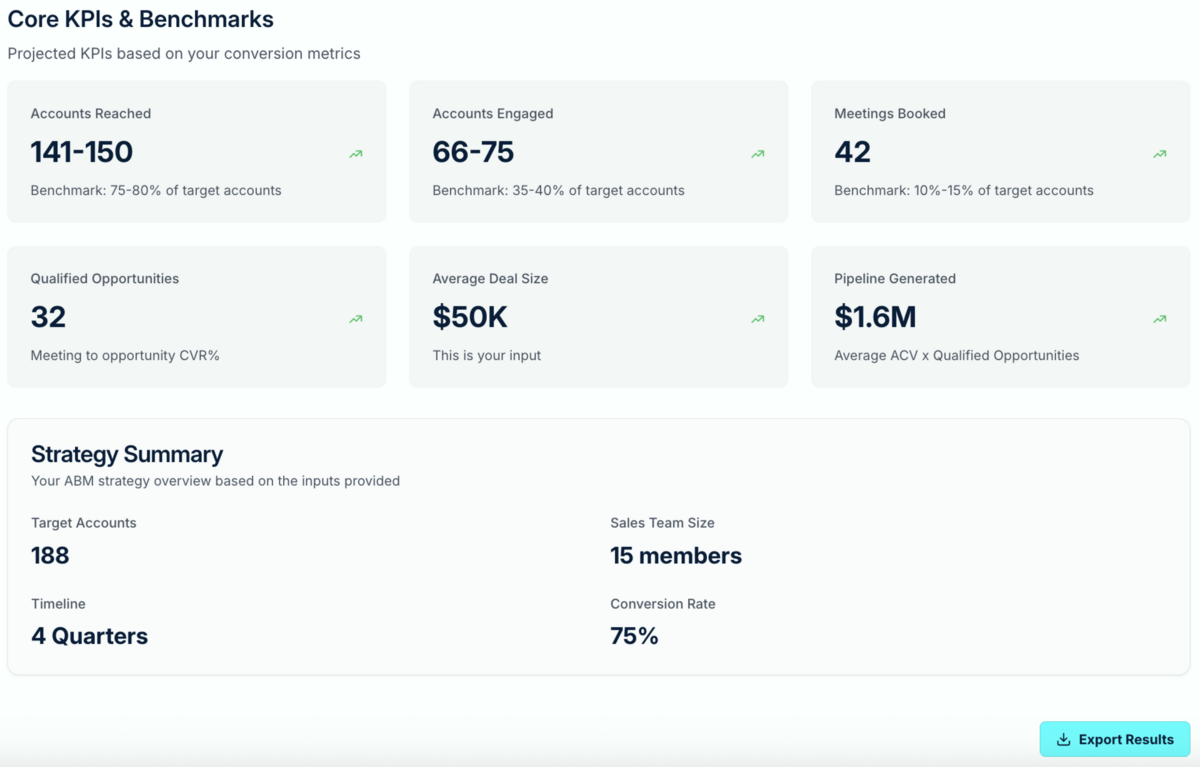Image resolution: width=1200 pixels, height=767 pixels.
Task: Click the trend arrow icon in Accounts Engaged card
Action: tap(758, 154)
